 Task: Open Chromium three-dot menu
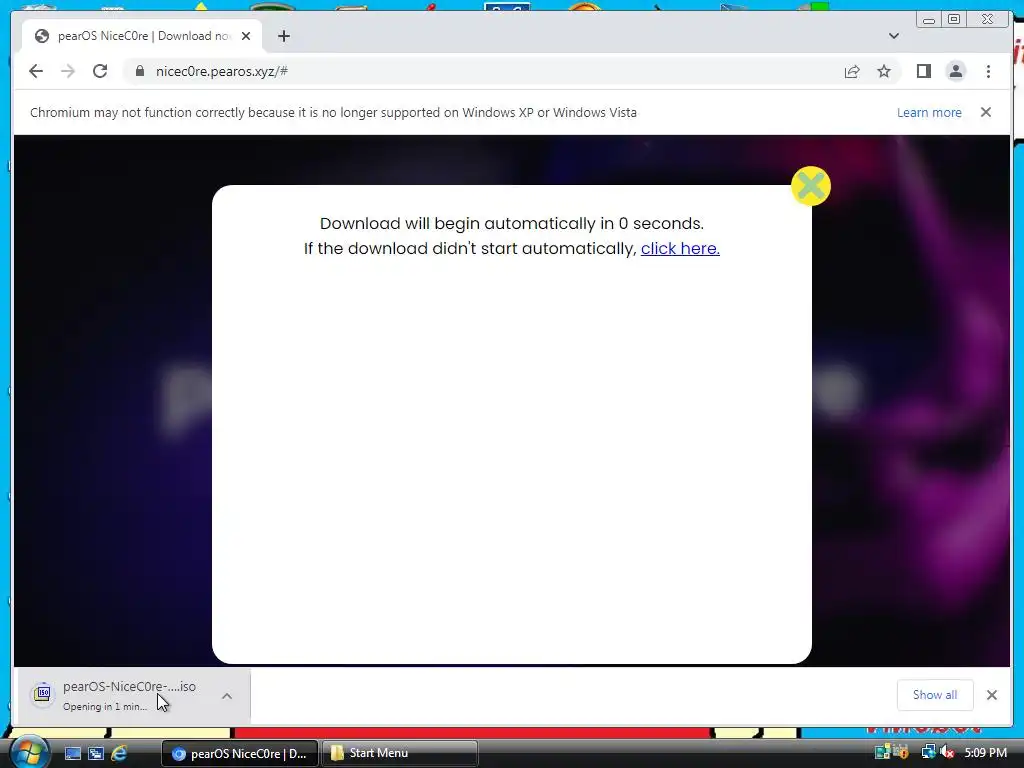(x=988, y=71)
